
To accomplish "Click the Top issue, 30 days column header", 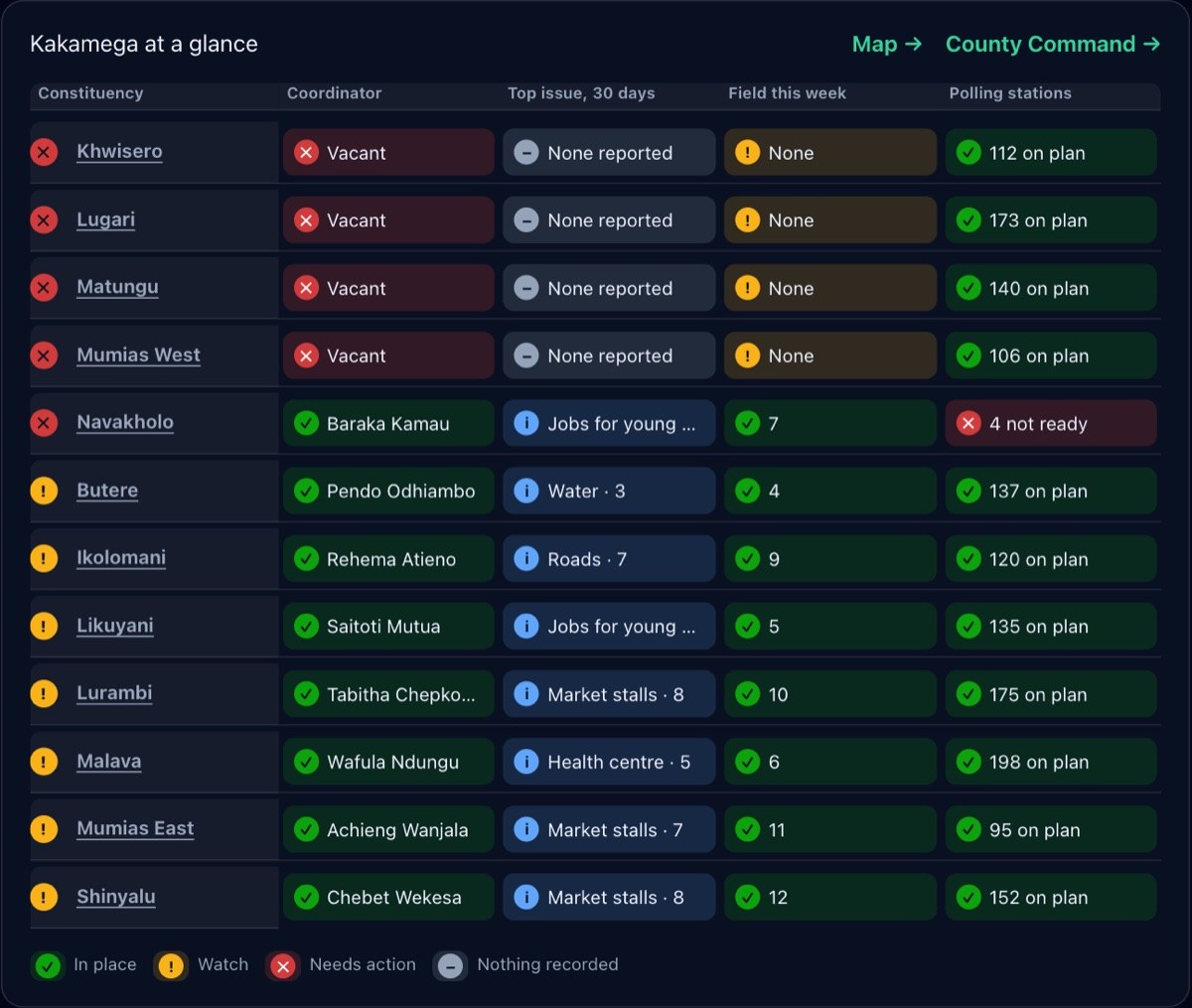I will (581, 93).
